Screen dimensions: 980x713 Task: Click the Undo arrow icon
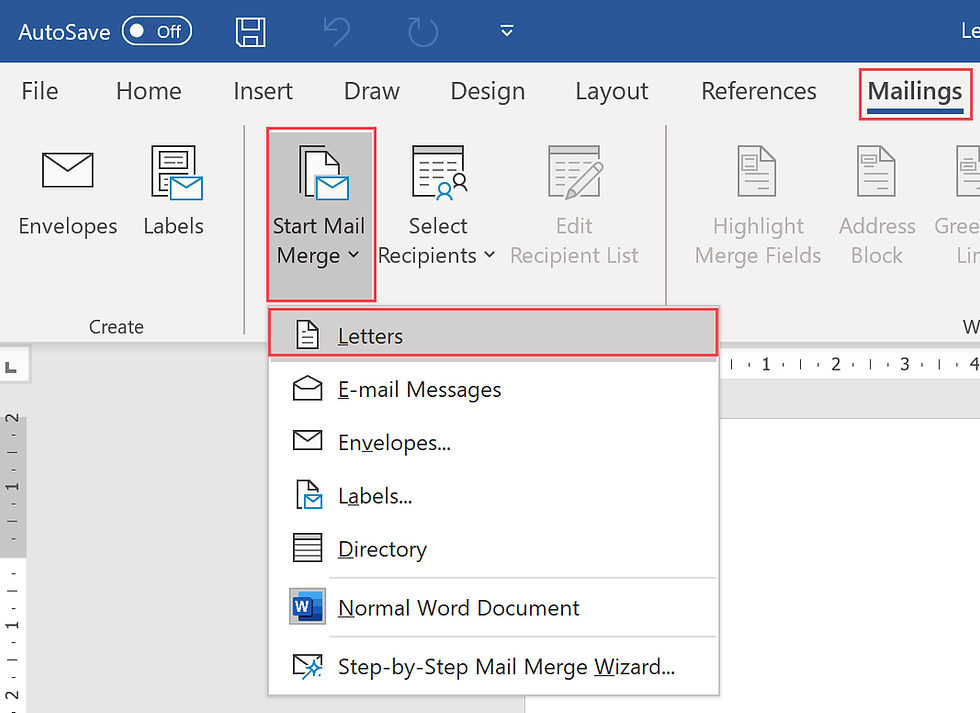click(337, 31)
